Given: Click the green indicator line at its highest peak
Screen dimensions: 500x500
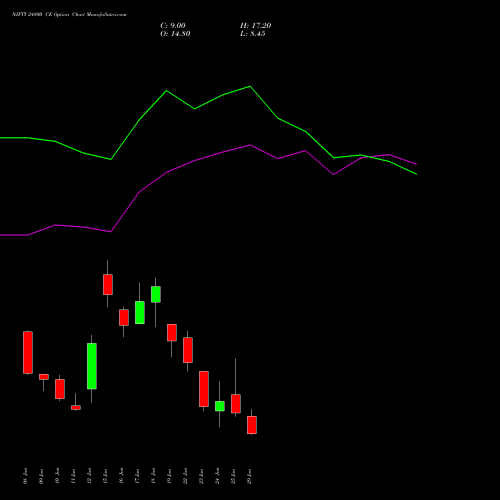Looking at the screenshot, I should click(x=250, y=87).
